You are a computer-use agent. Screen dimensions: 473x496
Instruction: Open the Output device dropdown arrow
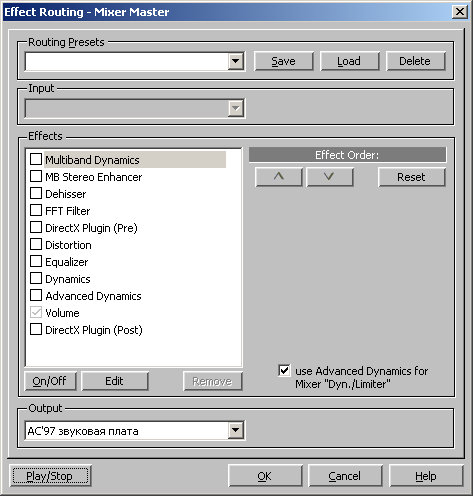click(x=236, y=430)
